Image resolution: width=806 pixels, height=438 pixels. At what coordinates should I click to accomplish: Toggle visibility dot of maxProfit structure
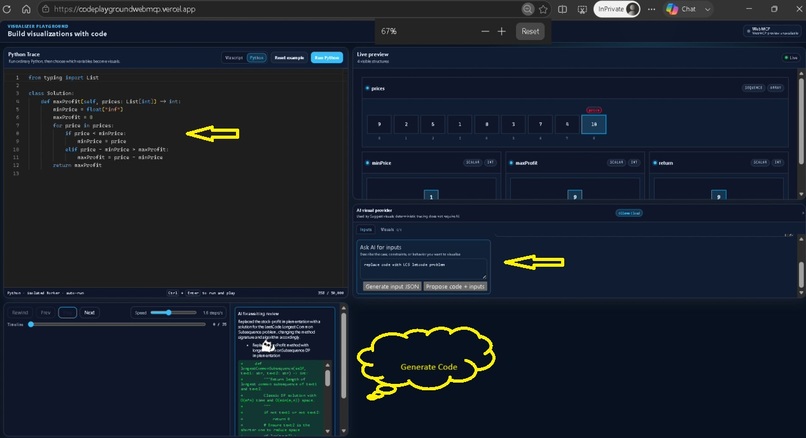coord(511,163)
